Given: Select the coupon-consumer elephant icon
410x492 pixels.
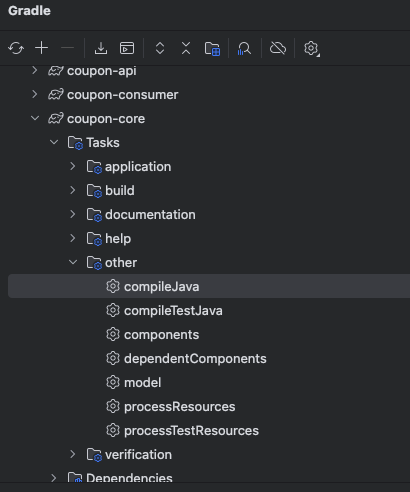Looking at the screenshot, I should click(x=56, y=95).
